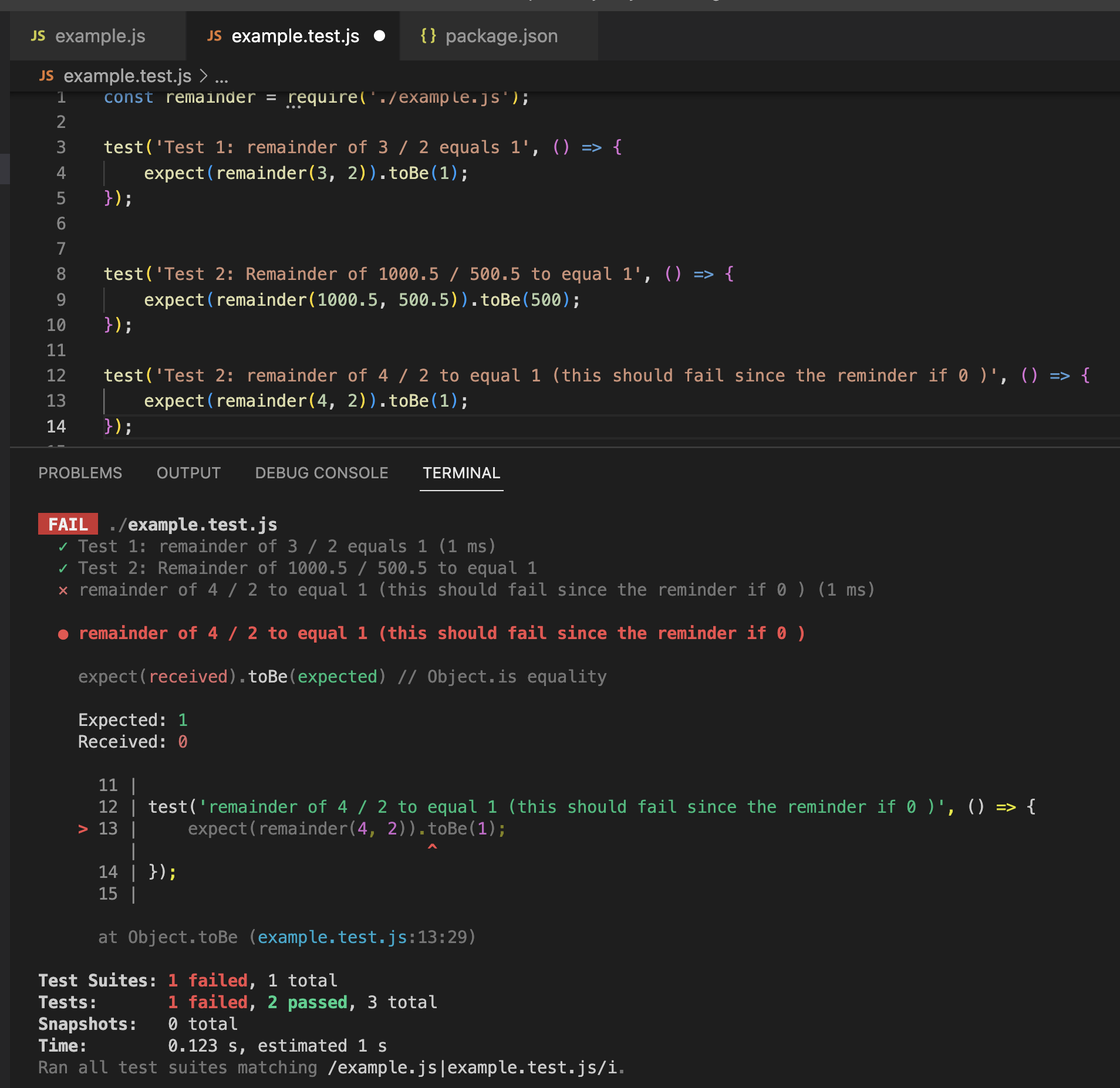The height and width of the screenshot is (1088, 1120).
Task: Click the closing '});' on editor line 14
Action: 118,427
